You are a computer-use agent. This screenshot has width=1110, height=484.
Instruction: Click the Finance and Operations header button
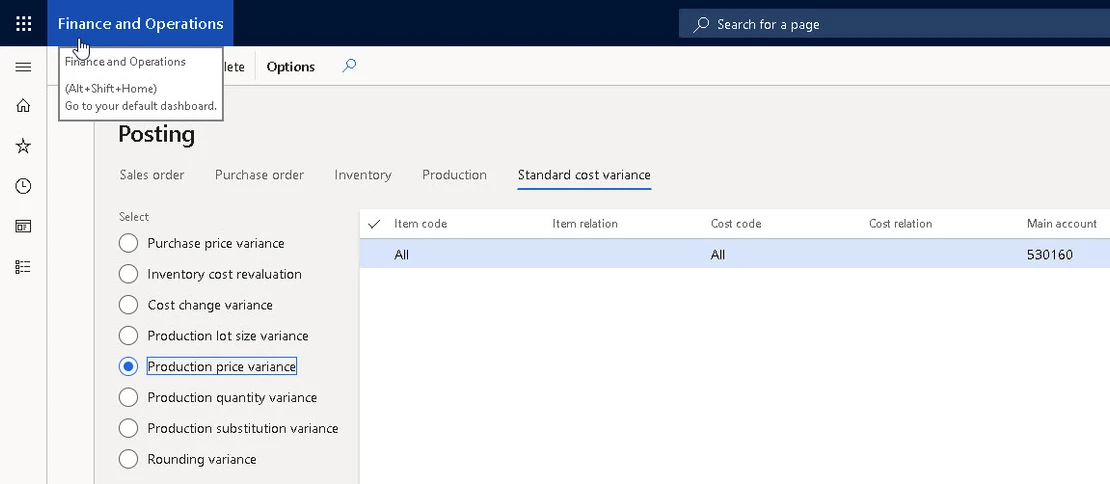pos(140,23)
